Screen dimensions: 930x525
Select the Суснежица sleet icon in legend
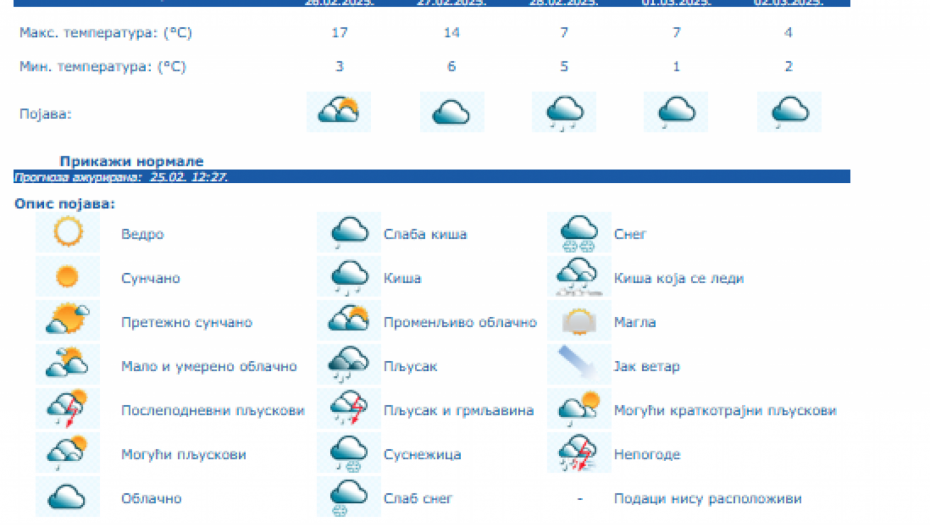coord(349,454)
